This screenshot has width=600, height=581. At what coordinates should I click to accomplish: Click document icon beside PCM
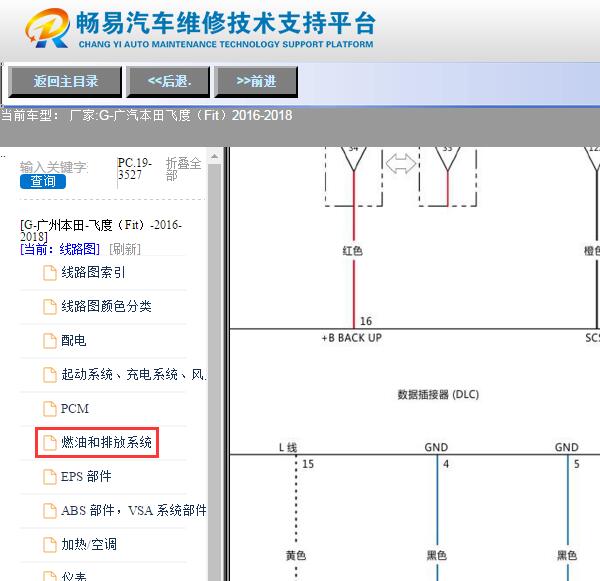click(x=50, y=409)
